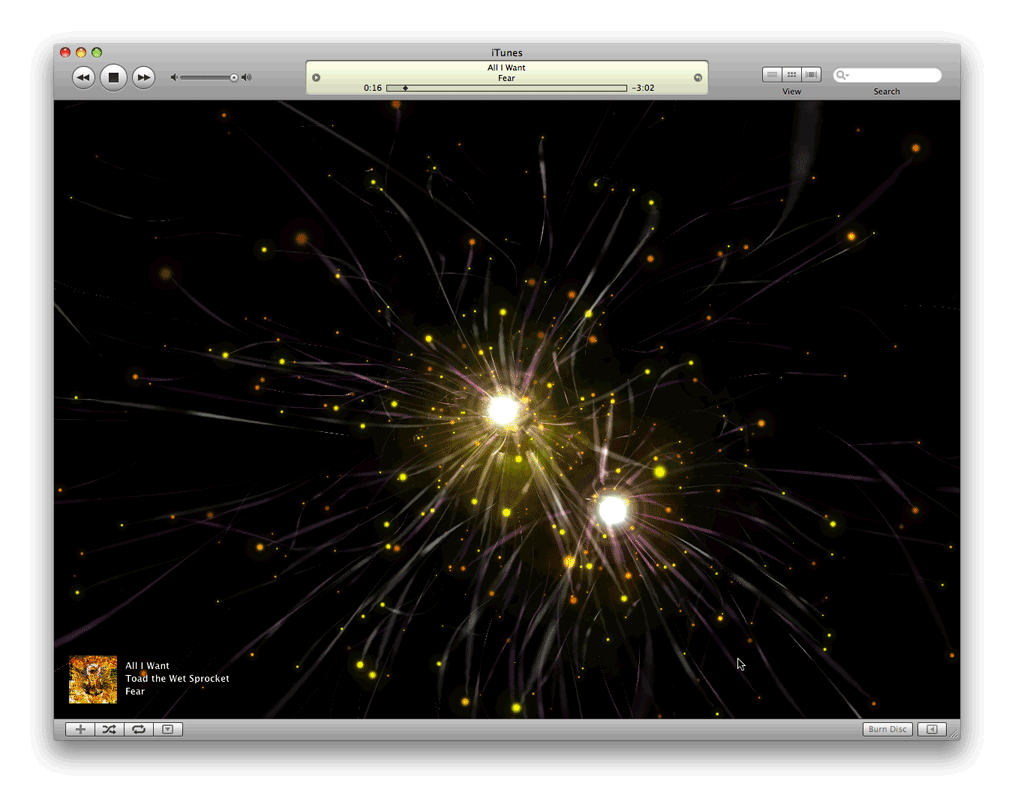The height and width of the screenshot is (807, 1024).
Task: Click the max-volume speaker icon
Action: point(246,78)
